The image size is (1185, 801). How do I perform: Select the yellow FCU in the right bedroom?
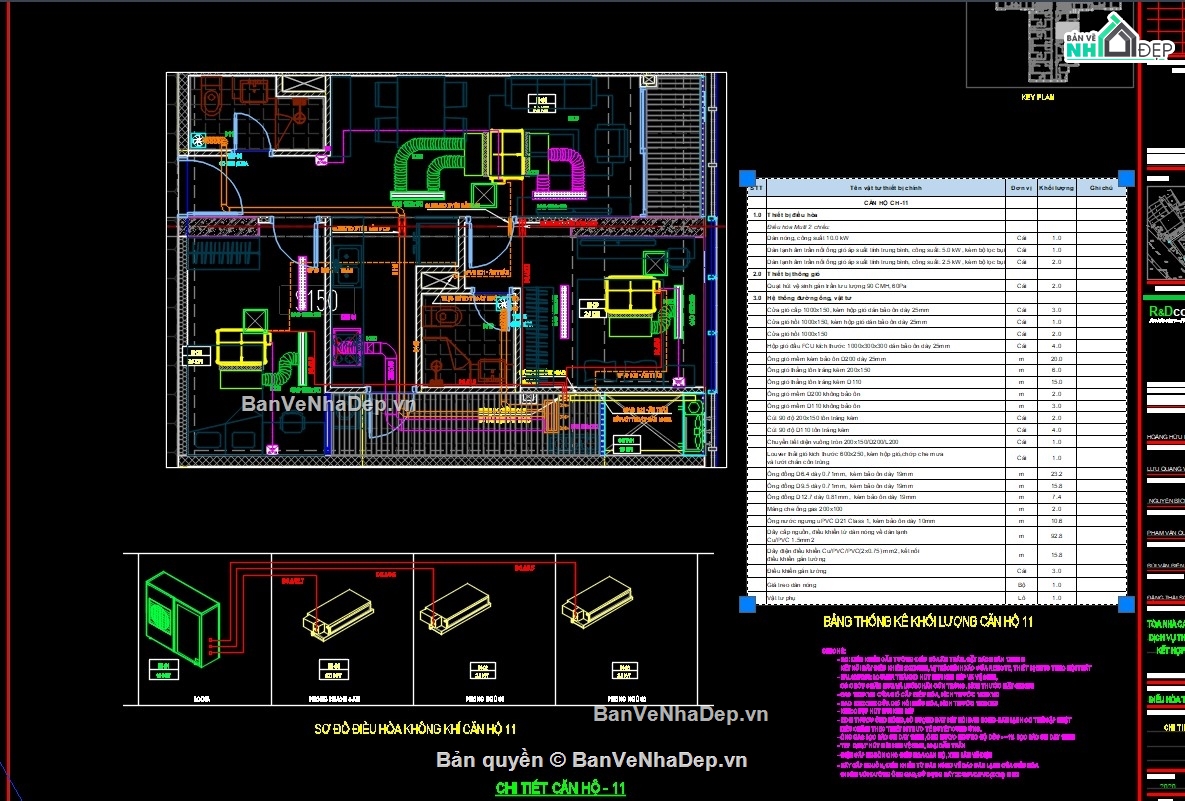pyautogui.click(x=633, y=297)
